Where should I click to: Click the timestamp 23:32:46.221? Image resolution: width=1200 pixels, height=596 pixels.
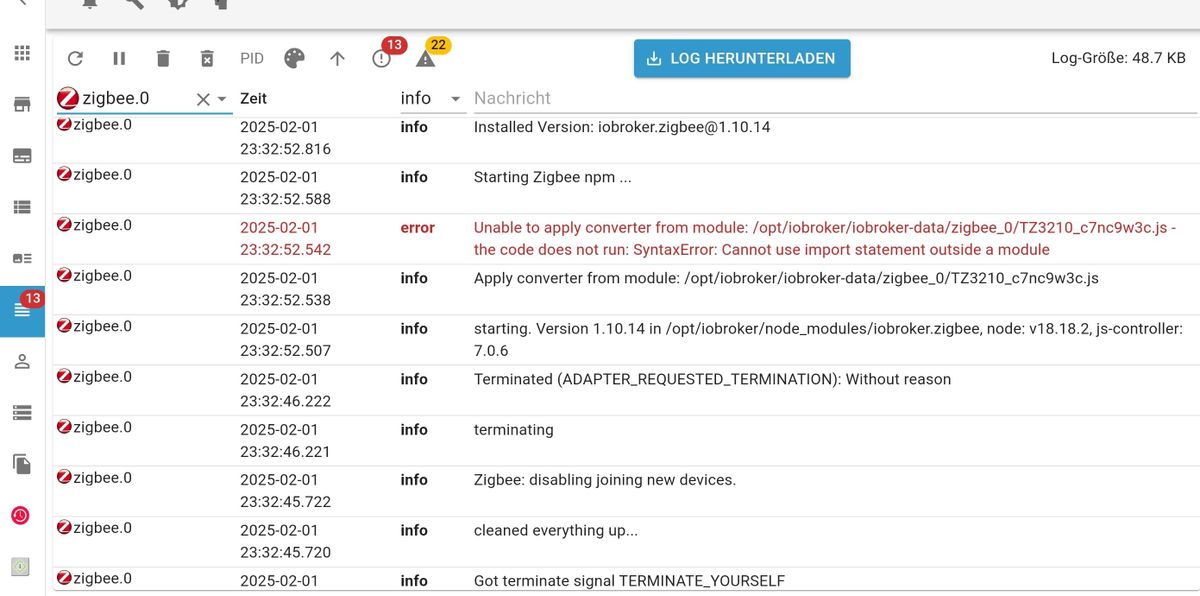point(286,451)
